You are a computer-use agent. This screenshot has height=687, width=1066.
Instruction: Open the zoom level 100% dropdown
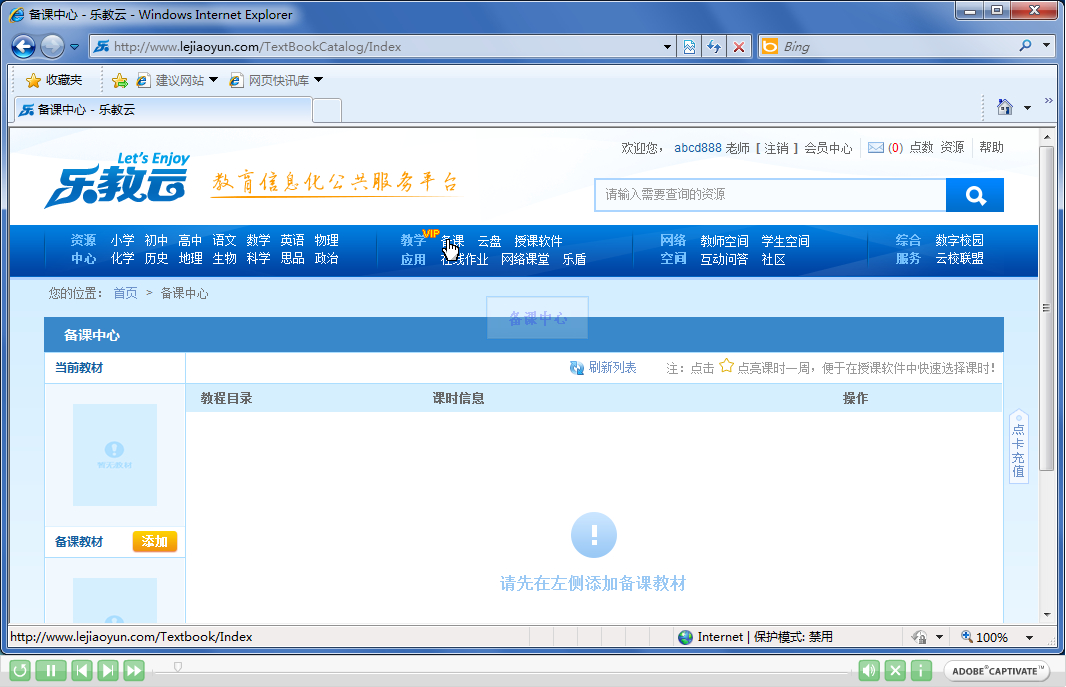click(1029, 637)
